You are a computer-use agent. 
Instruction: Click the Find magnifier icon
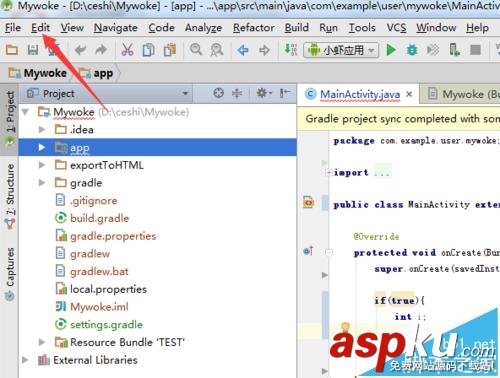(x=196, y=50)
